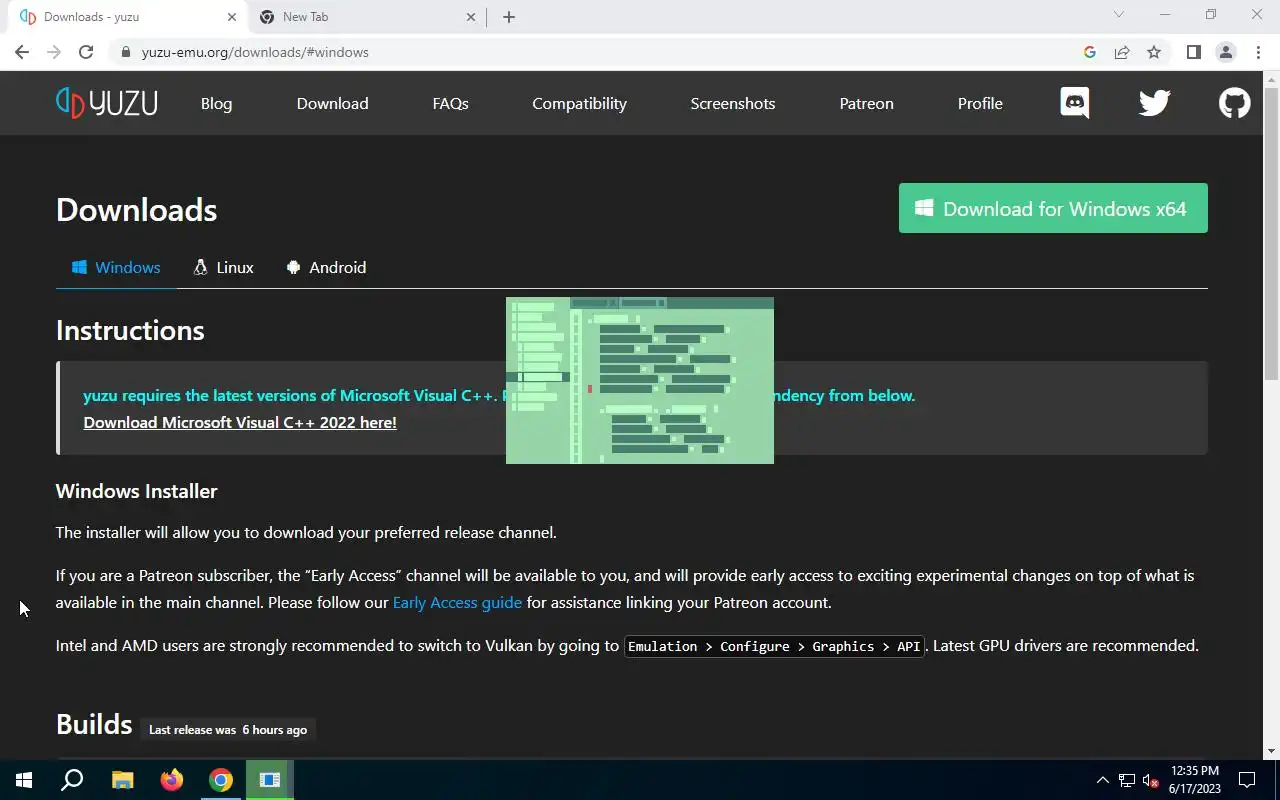The height and width of the screenshot is (800, 1280).
Task: Click the taskbar clock and date
Action: tap(1195, 780)
